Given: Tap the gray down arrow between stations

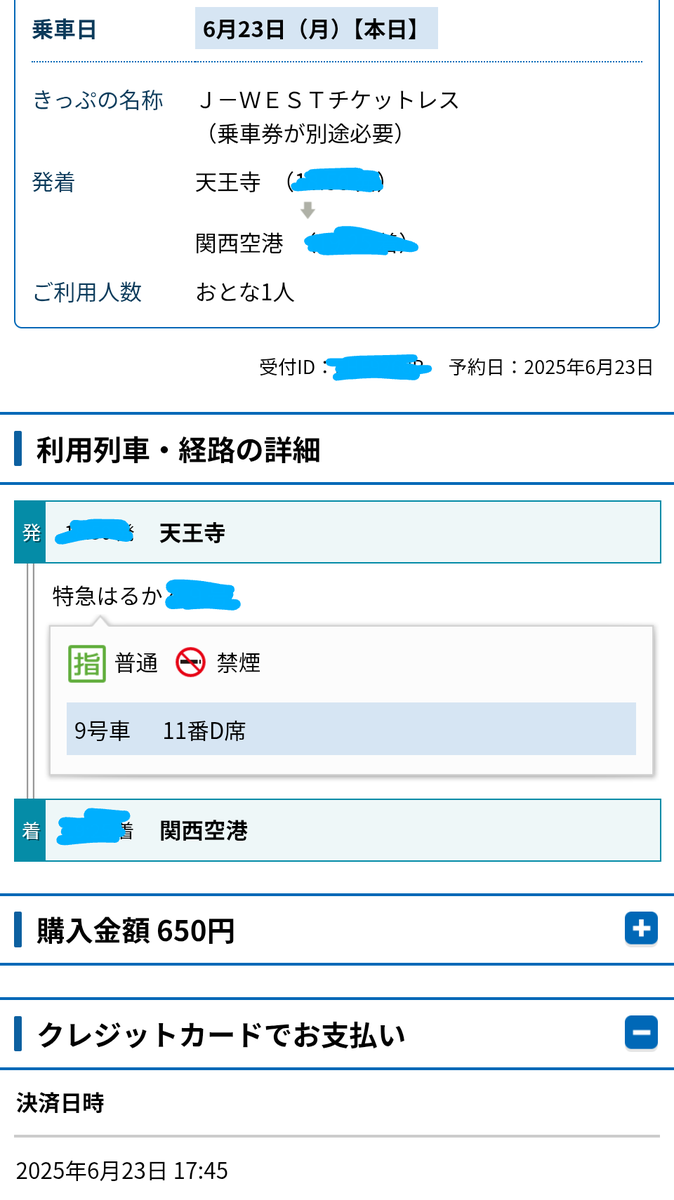Looking at the screenshot, I should point(308,210).
